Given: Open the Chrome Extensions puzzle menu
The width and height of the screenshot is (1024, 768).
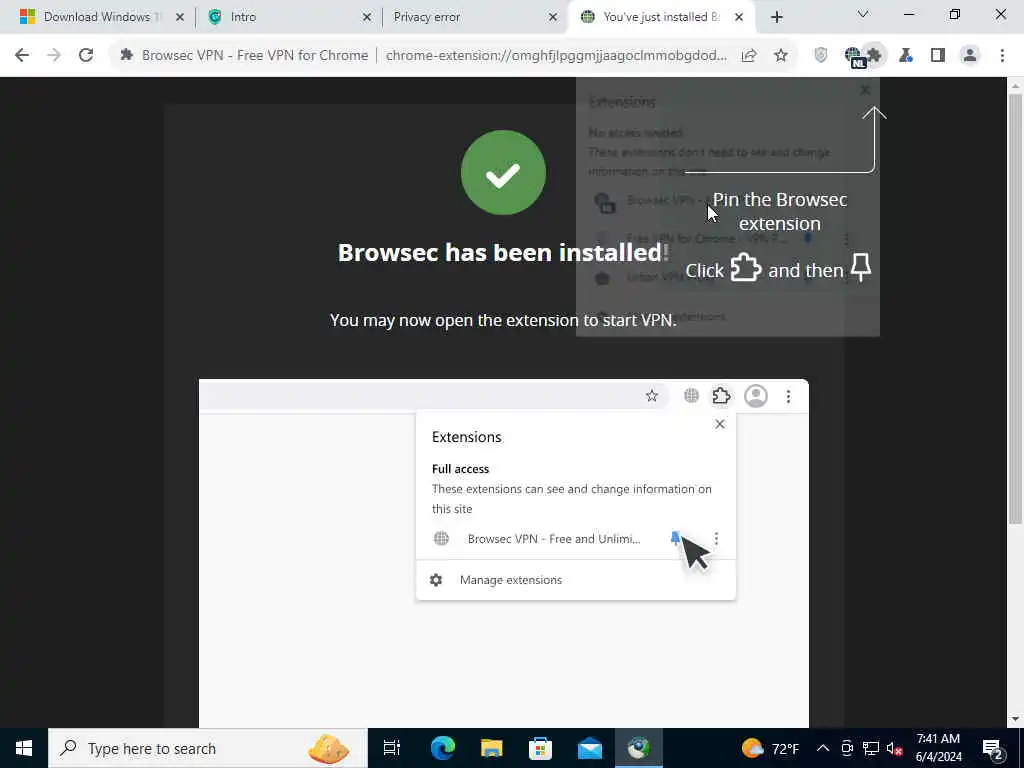Looking at the screenshot, I should tap(875, 56).
